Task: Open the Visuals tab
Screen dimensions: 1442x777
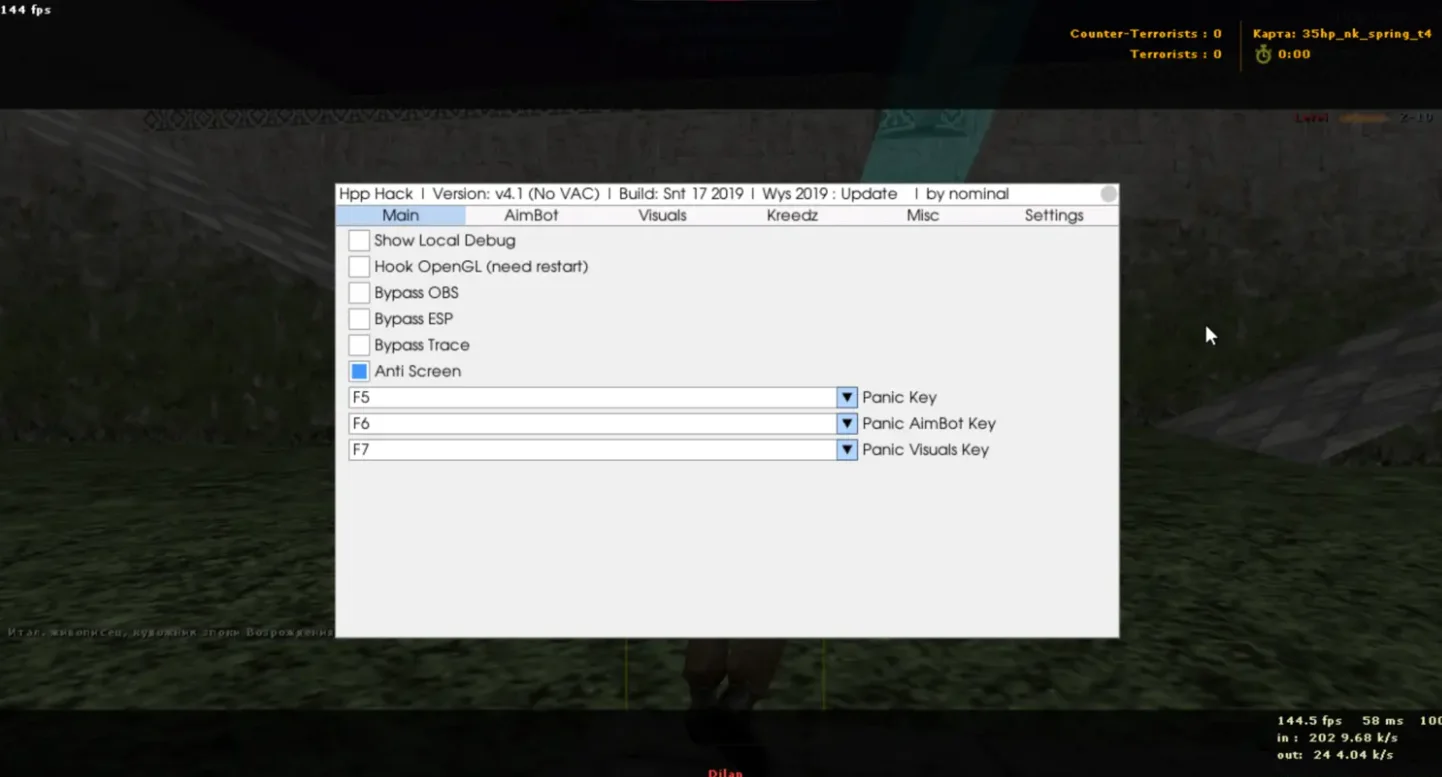Action: (x=662, y=215)
